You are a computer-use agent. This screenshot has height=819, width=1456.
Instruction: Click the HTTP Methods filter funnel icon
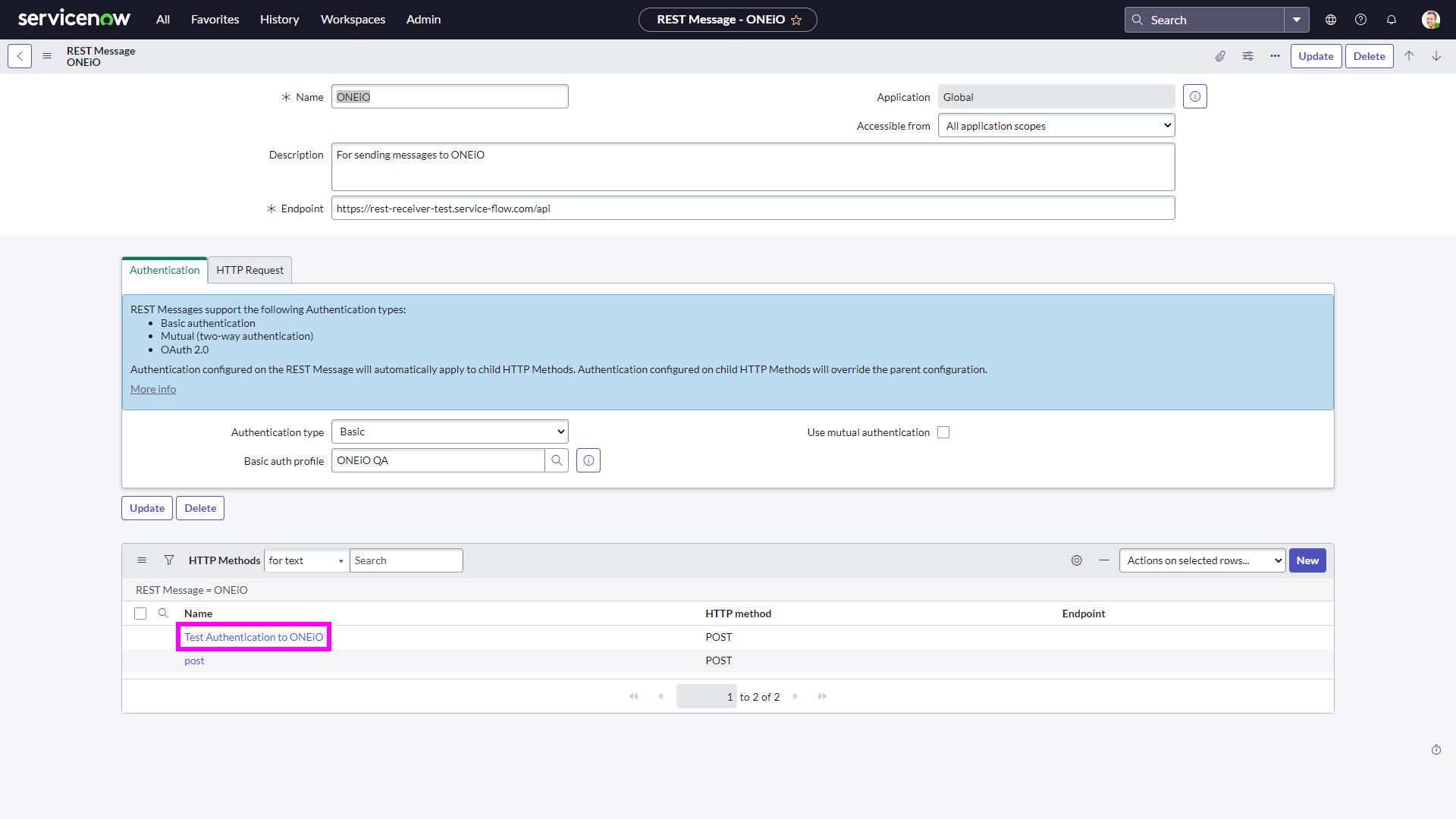coord(169,560)
